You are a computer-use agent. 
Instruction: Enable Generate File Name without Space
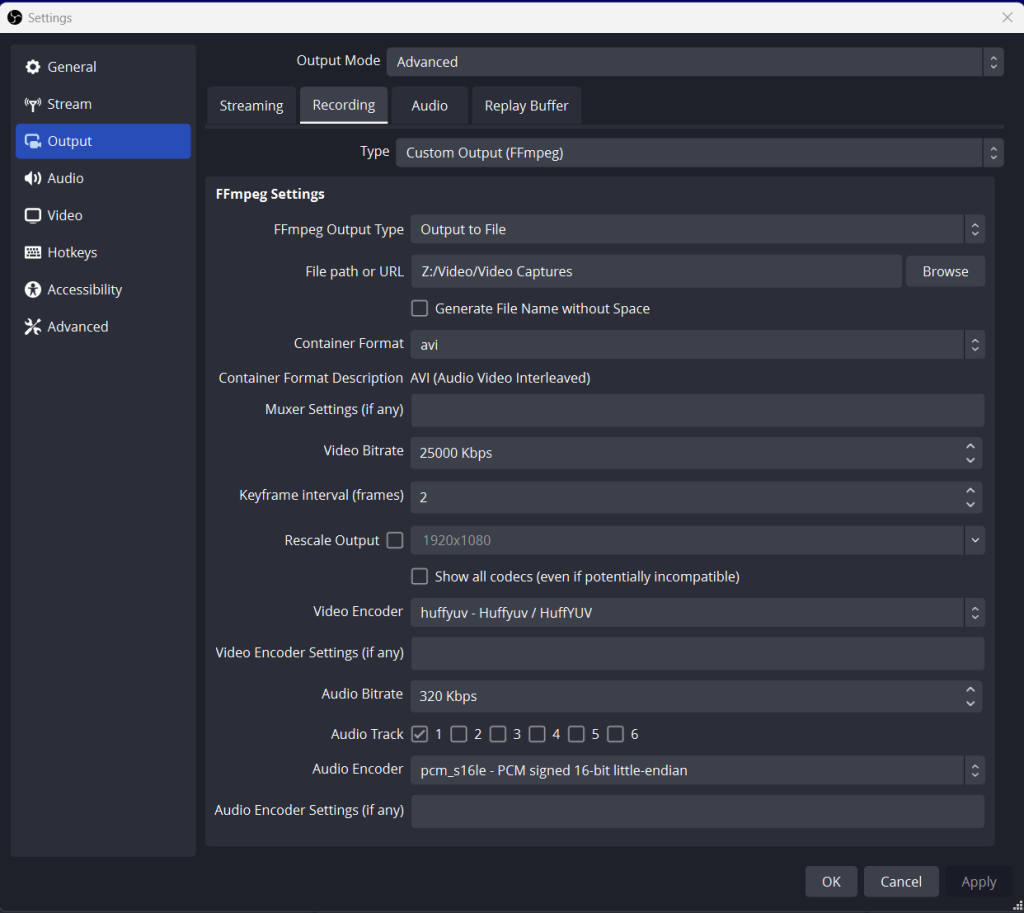[x=420, y=308]
